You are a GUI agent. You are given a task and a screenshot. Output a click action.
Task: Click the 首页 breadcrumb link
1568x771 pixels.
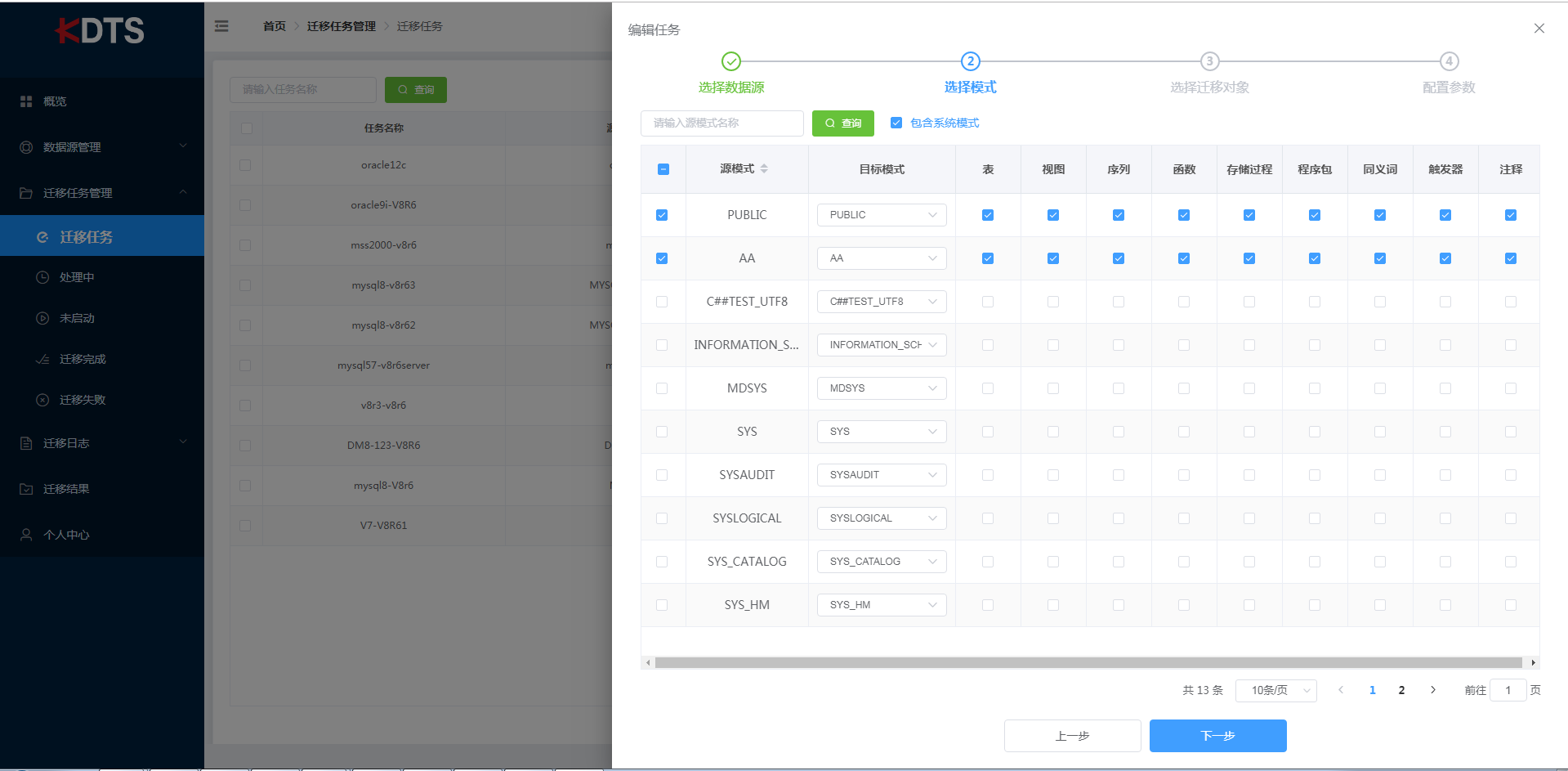tap(275, 26)
